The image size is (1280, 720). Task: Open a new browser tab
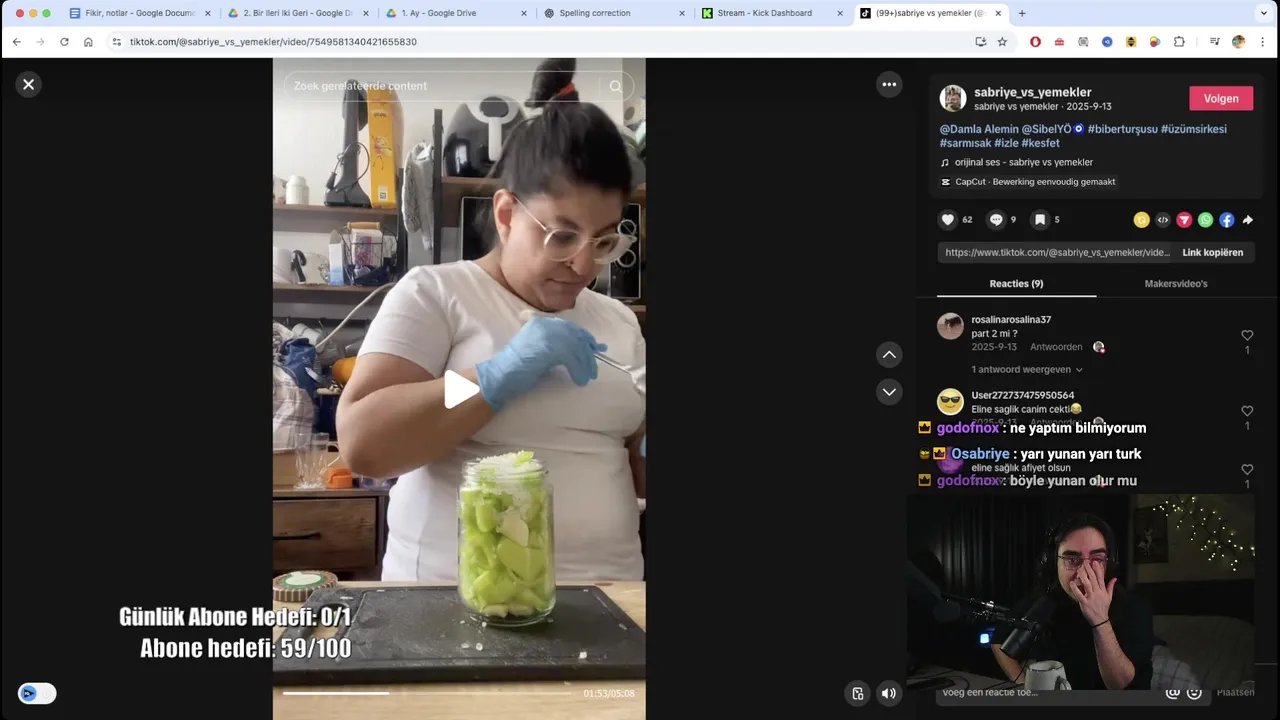1021,13
